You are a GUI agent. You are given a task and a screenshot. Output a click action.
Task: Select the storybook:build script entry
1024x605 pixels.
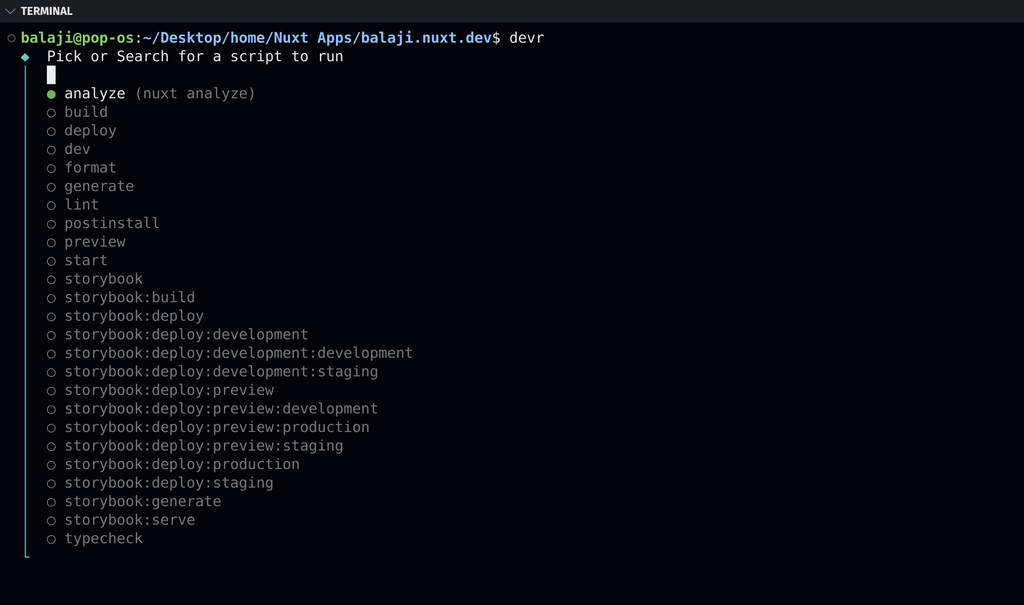pyautogui.click(x=129, y=297)
